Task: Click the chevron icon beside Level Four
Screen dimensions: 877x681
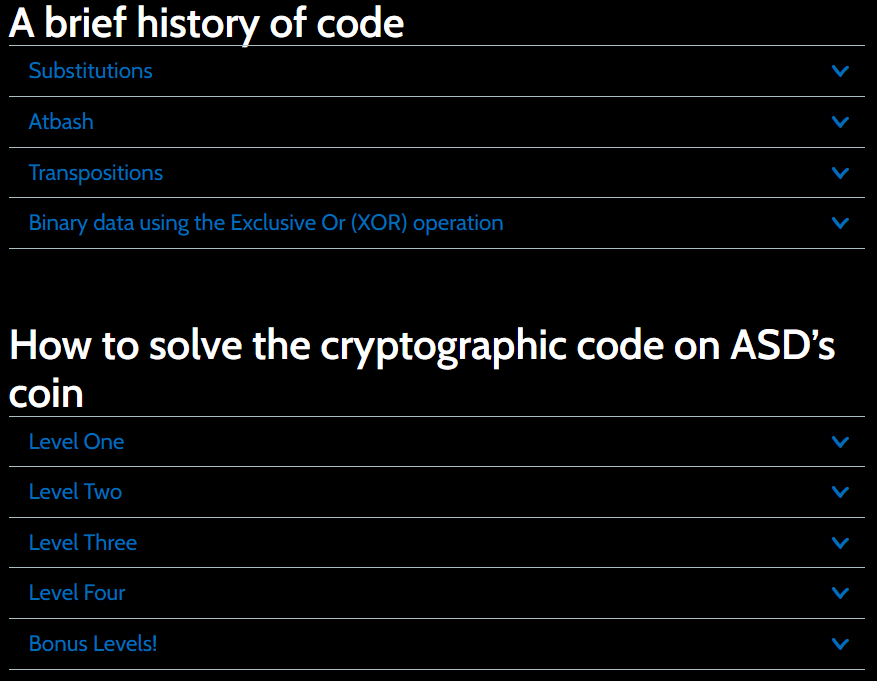Action: pyautogui.click(x=840, y=593)
